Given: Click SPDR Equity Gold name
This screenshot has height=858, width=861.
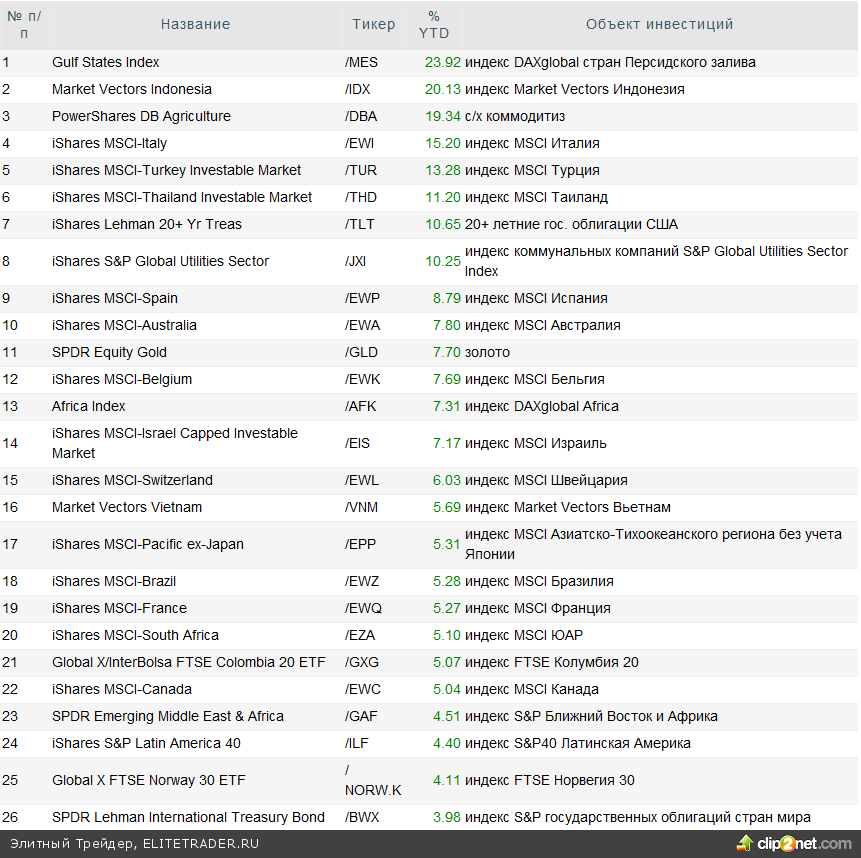Looking at the screenshot, I should (x=109, y=352).
